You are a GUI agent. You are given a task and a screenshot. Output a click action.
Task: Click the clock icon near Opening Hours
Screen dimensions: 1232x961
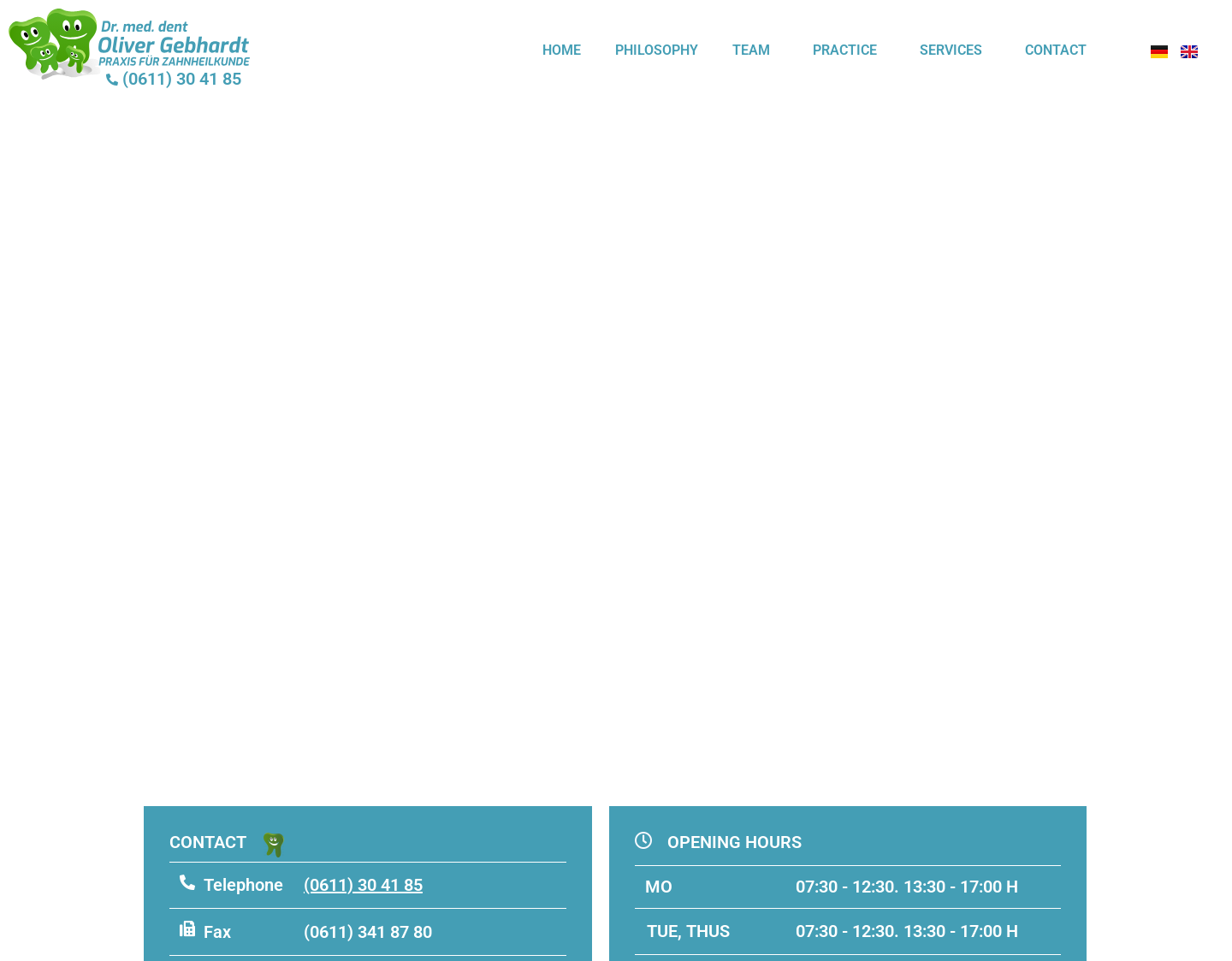tap(643, 840)
